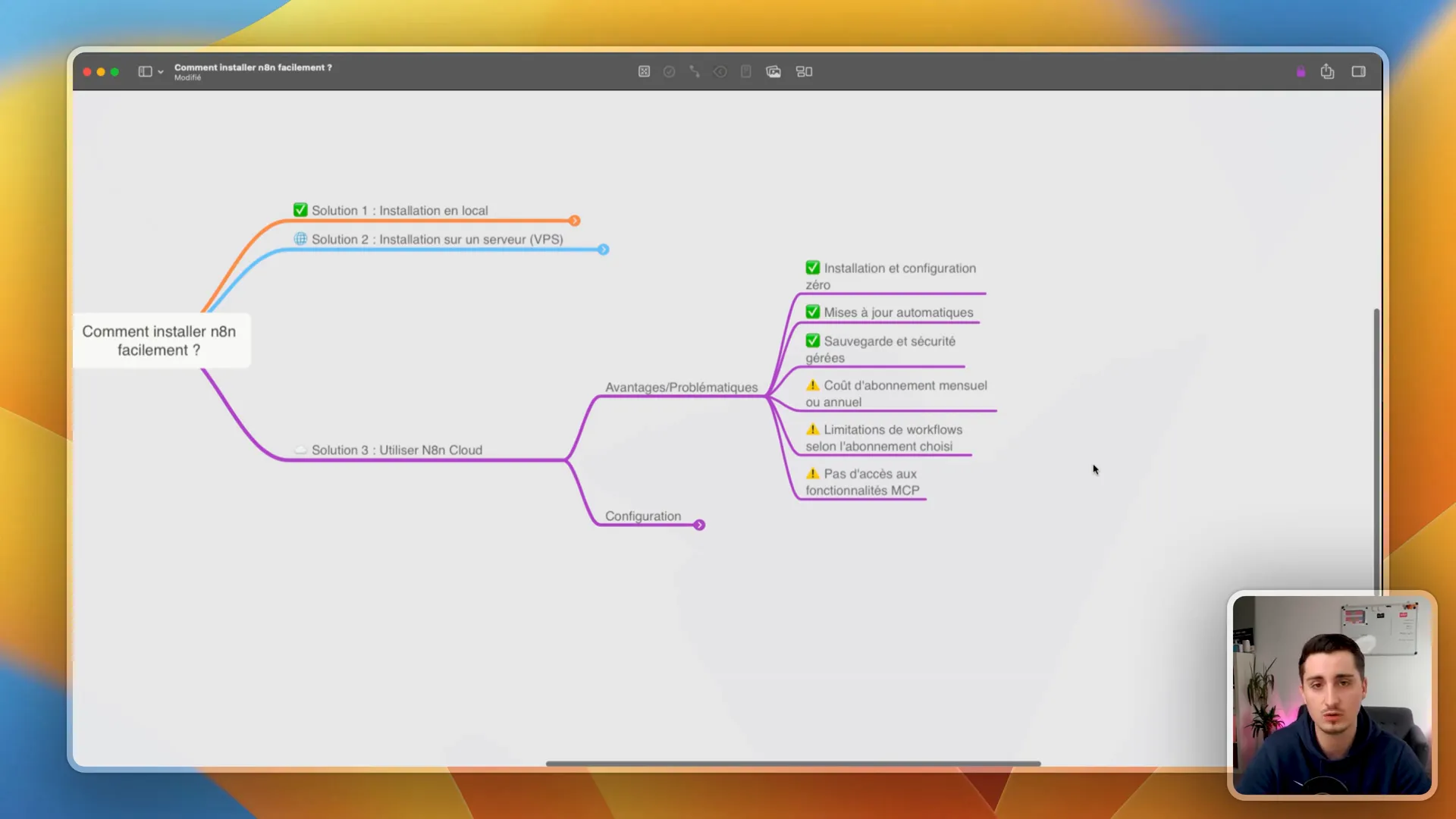Click globe emoji beside Solution 2
The image size is (1456, 819).
coord(300,239)
